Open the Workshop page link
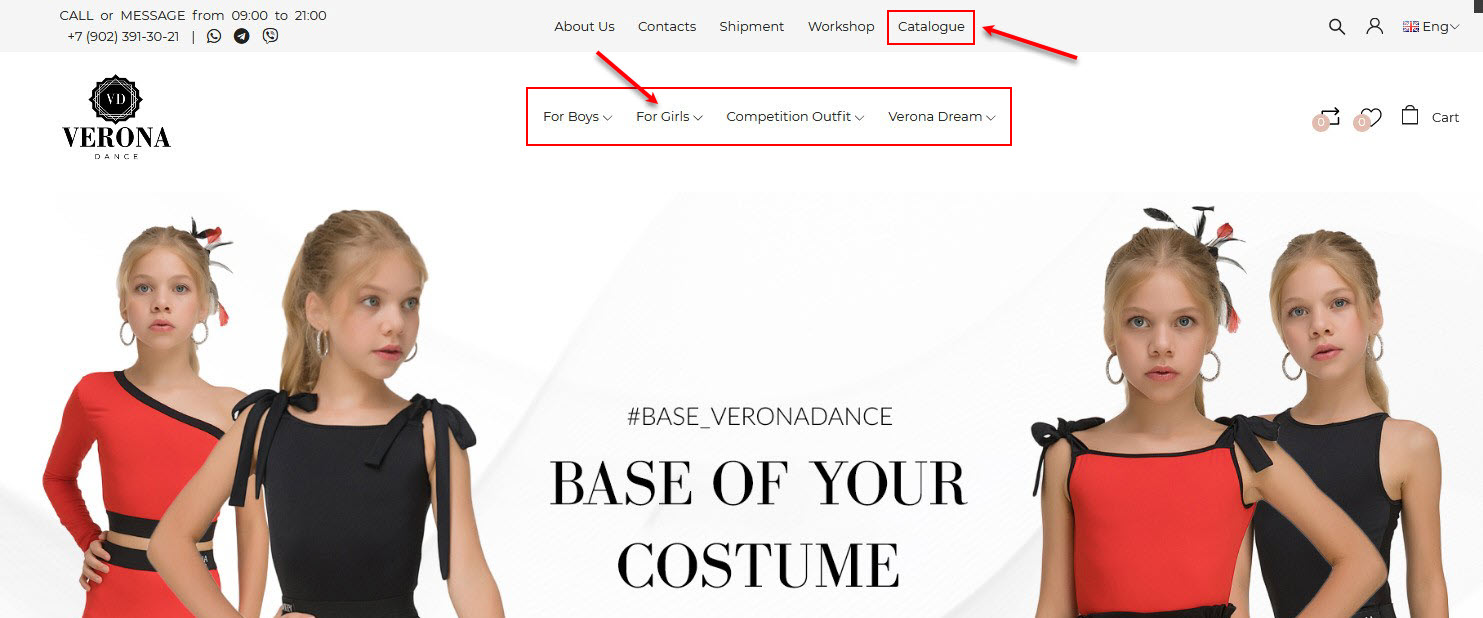This screenshot has height=618, width=1483. (841, 27)
